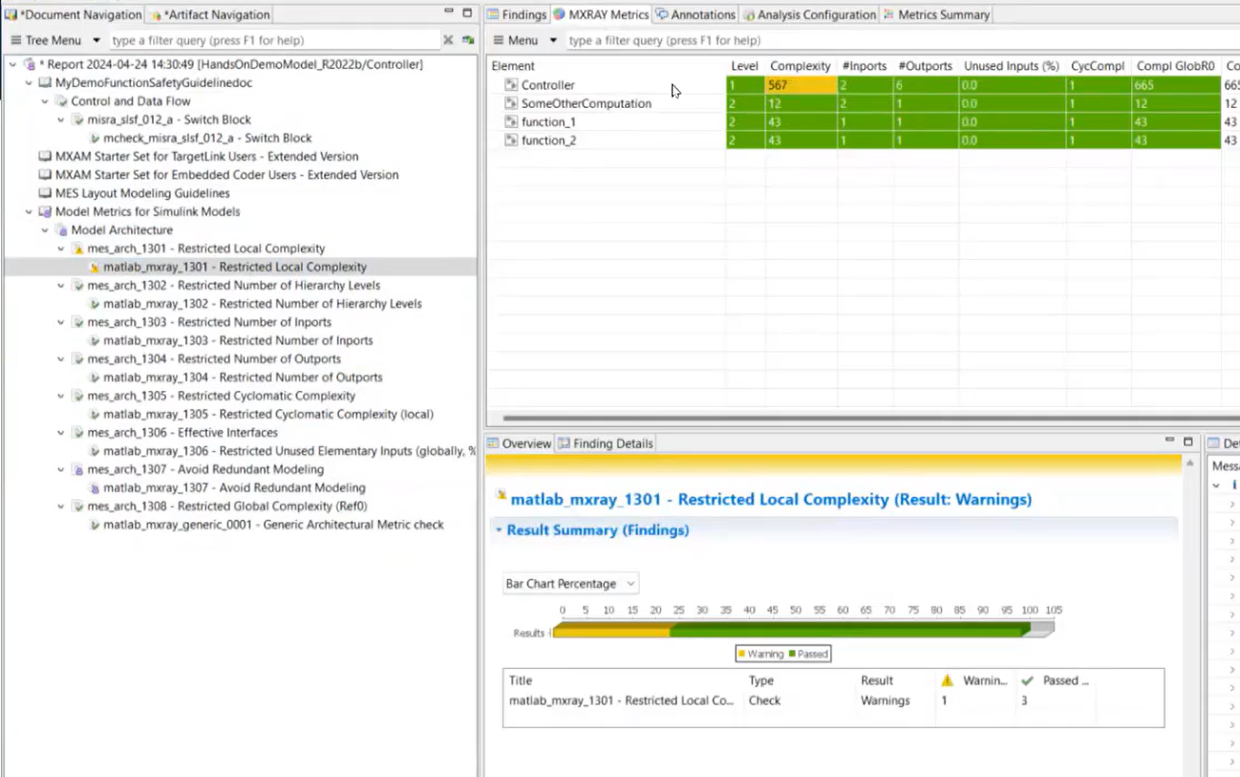Select matlab_mxray_1305 Restricted Cyclomatic Complexity (local)
Image resolution: width=1240 pixels, height=777 pixels.
click(x=268, y=414)
